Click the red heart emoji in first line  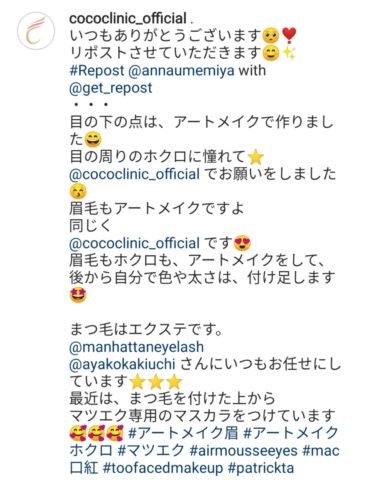[289, 36]
